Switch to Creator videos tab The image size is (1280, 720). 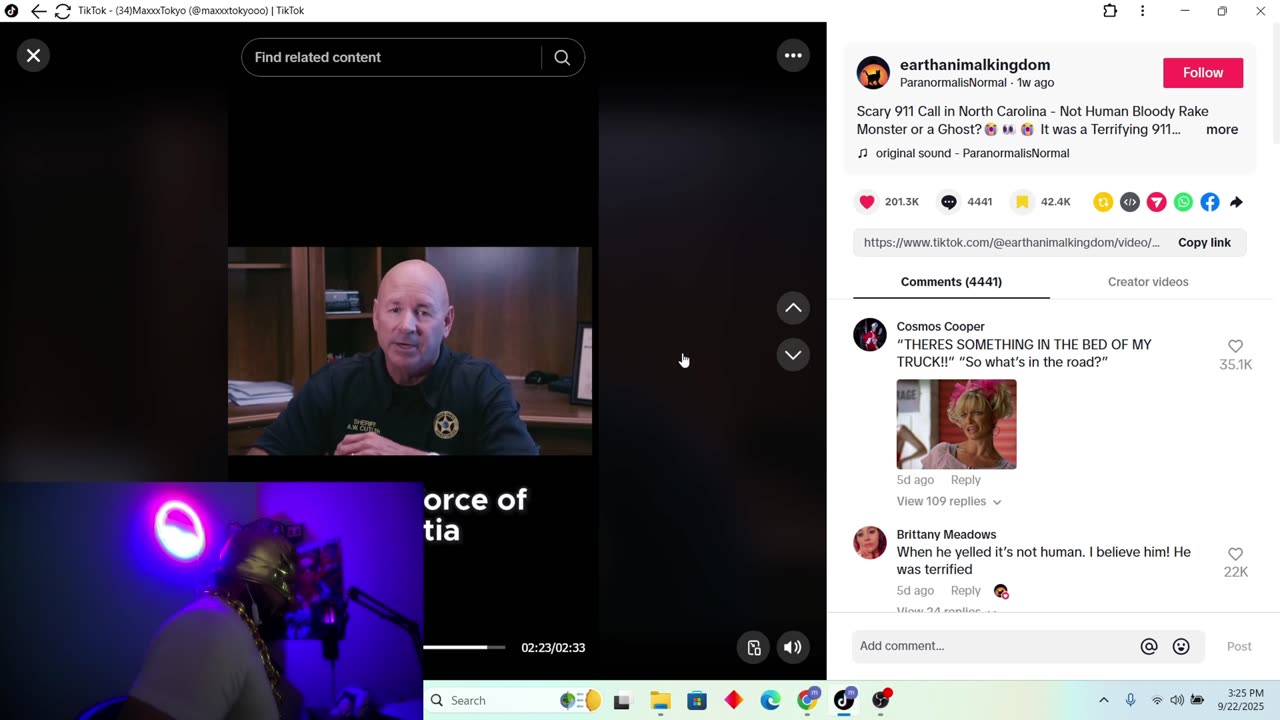tap(1148, 282)
